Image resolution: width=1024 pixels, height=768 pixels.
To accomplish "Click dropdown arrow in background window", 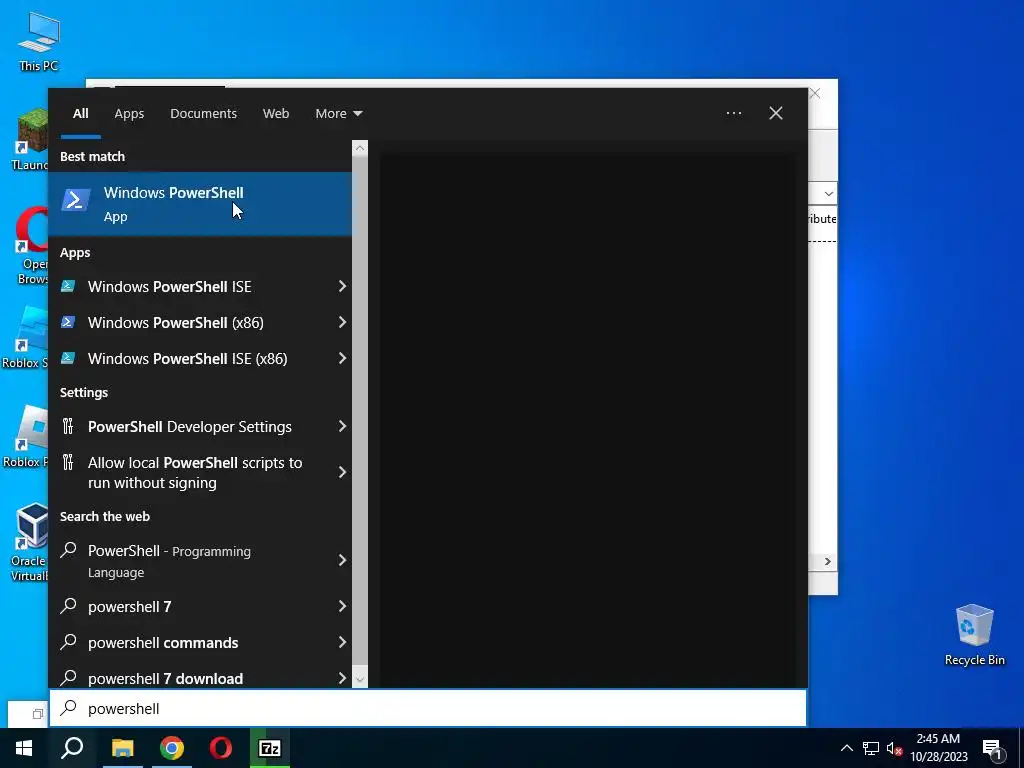I will tap(828, 194).
